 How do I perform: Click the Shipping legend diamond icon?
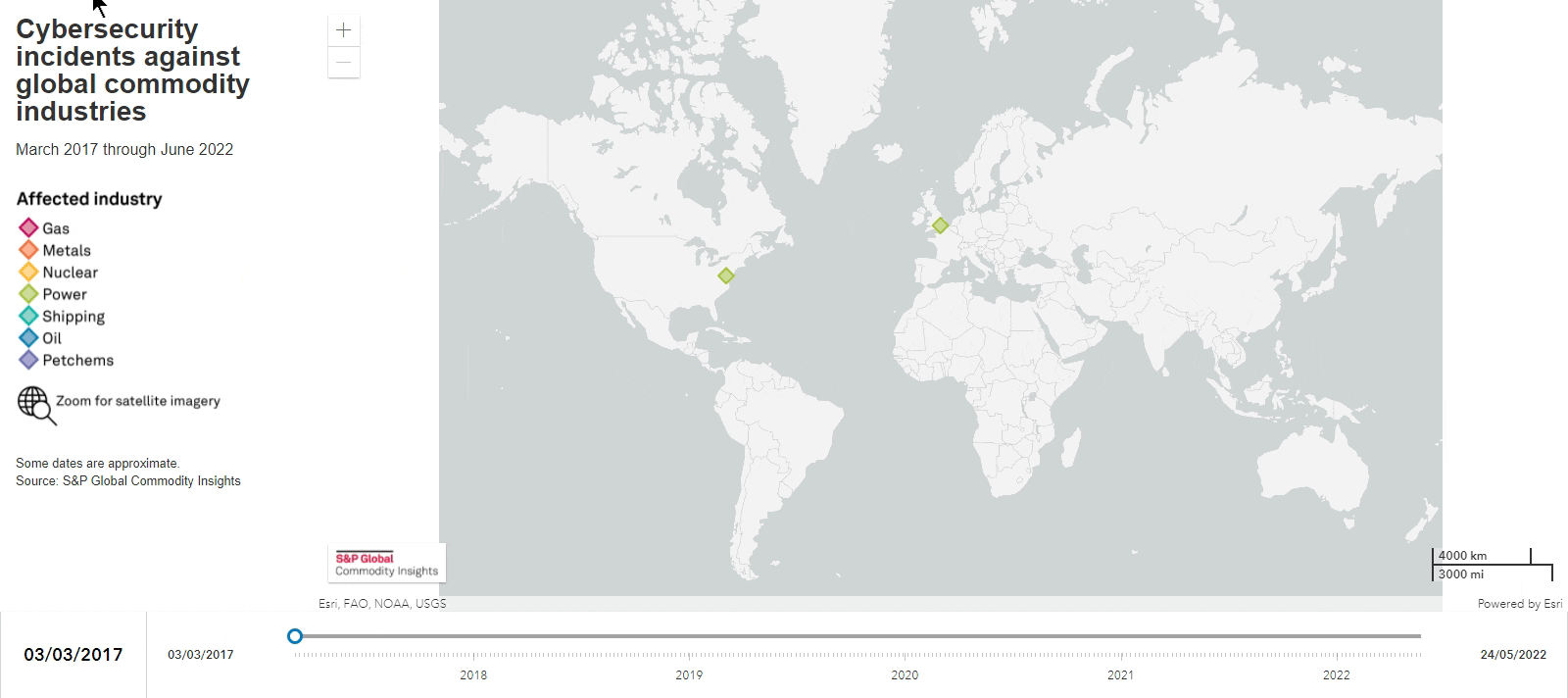coord(28,316)
